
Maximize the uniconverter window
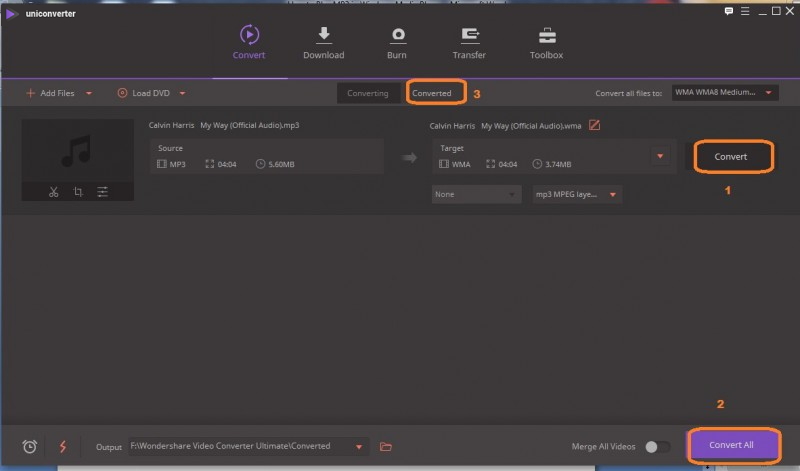(x=776, y=11)
